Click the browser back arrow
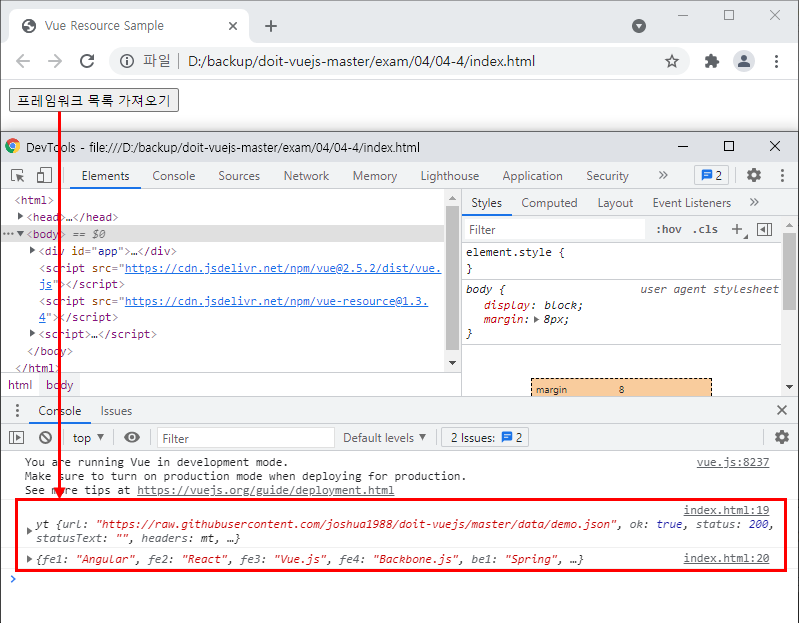 pos(23,61)
